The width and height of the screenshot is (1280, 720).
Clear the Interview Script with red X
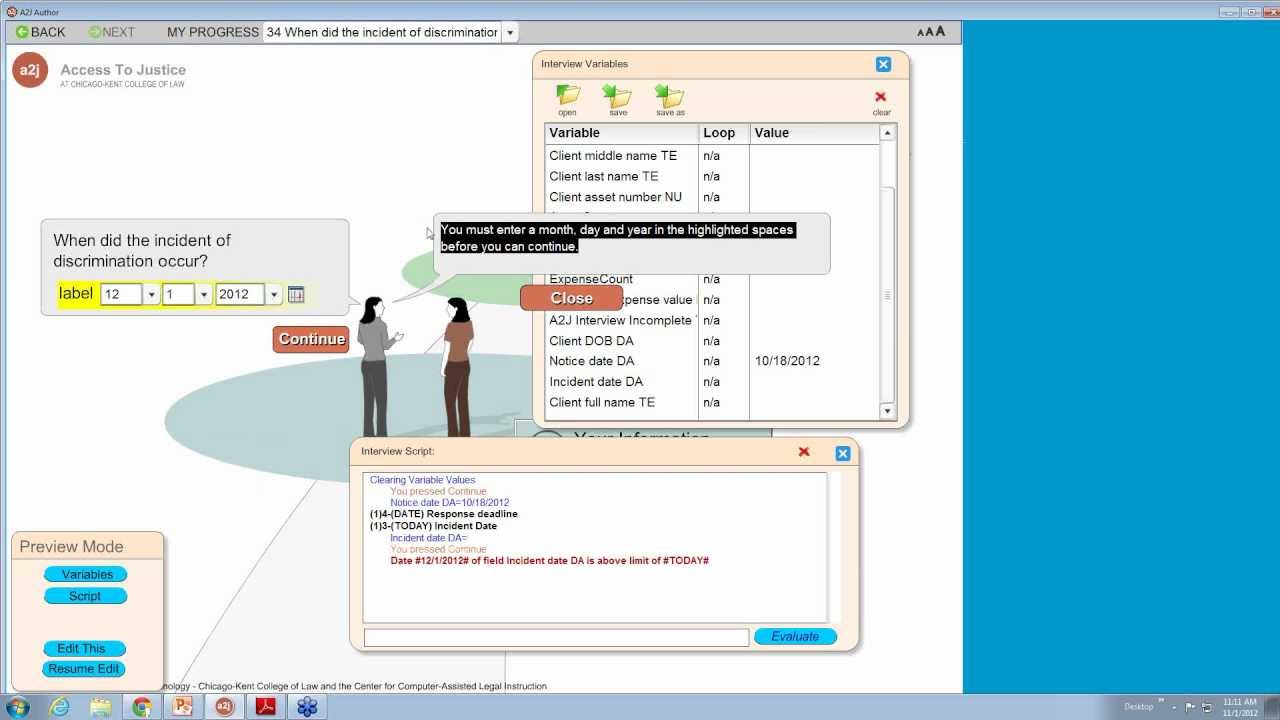[804, 452]
